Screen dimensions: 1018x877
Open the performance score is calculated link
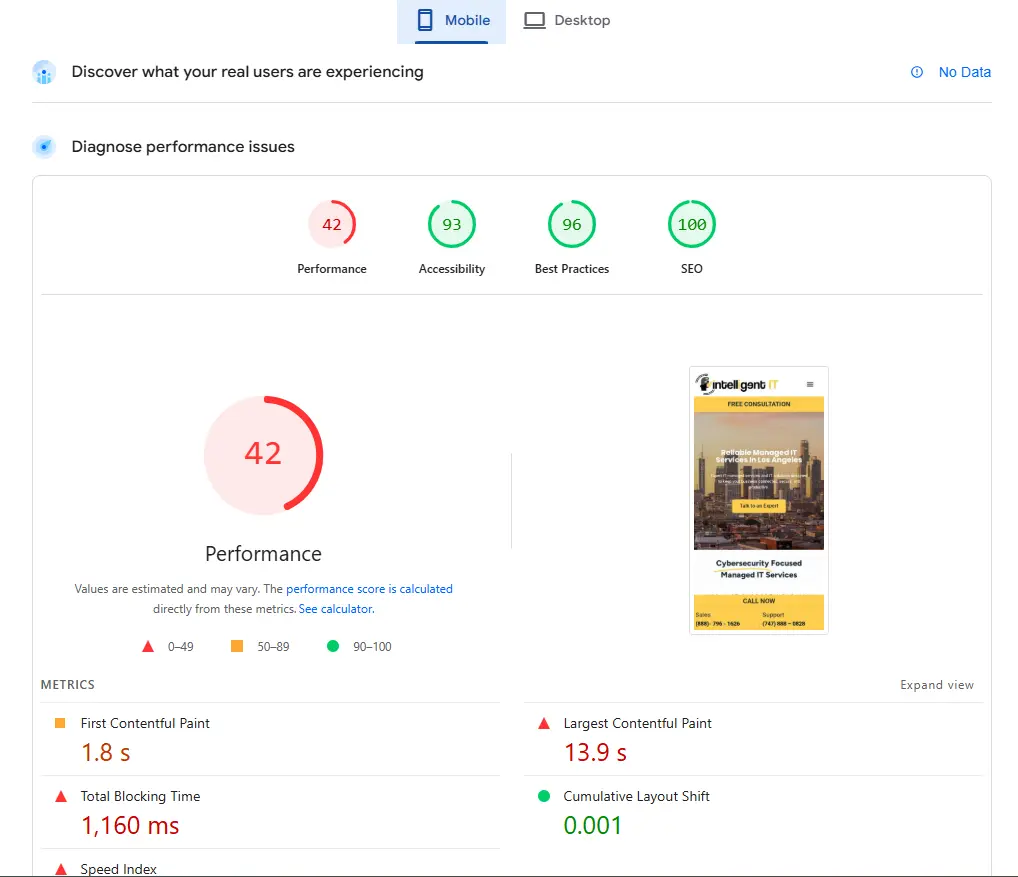coord(369,589)
